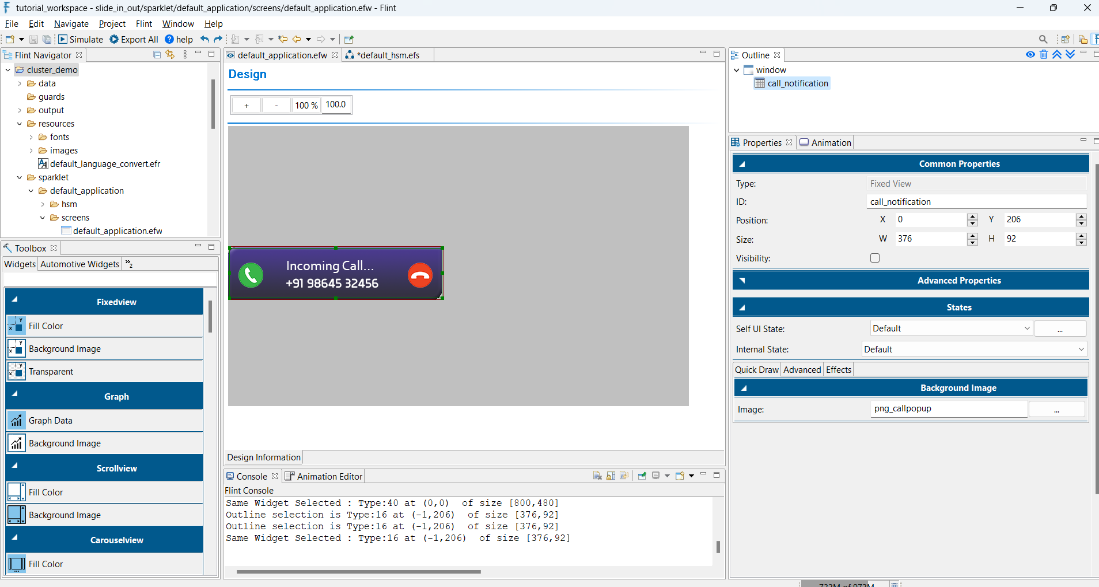1099x587 pixels.
Task: Click the move up double-chevron in Outline
Action: coord(1057,55)
